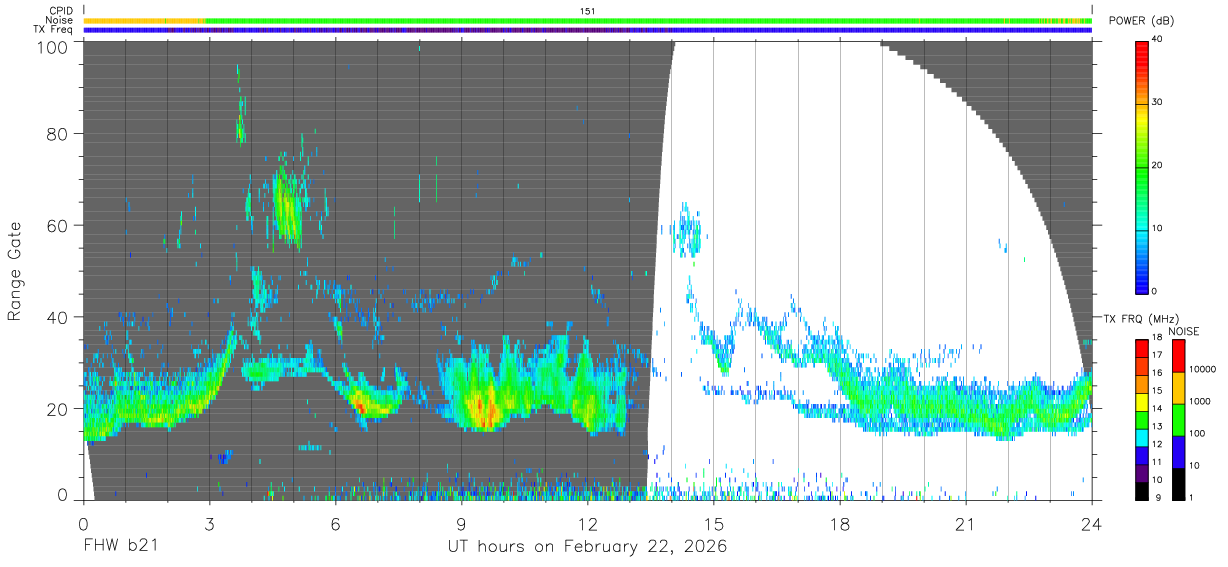Click the FHW b21 station label
This screenshot has width=1228, height=567.
tap(120, 546)
